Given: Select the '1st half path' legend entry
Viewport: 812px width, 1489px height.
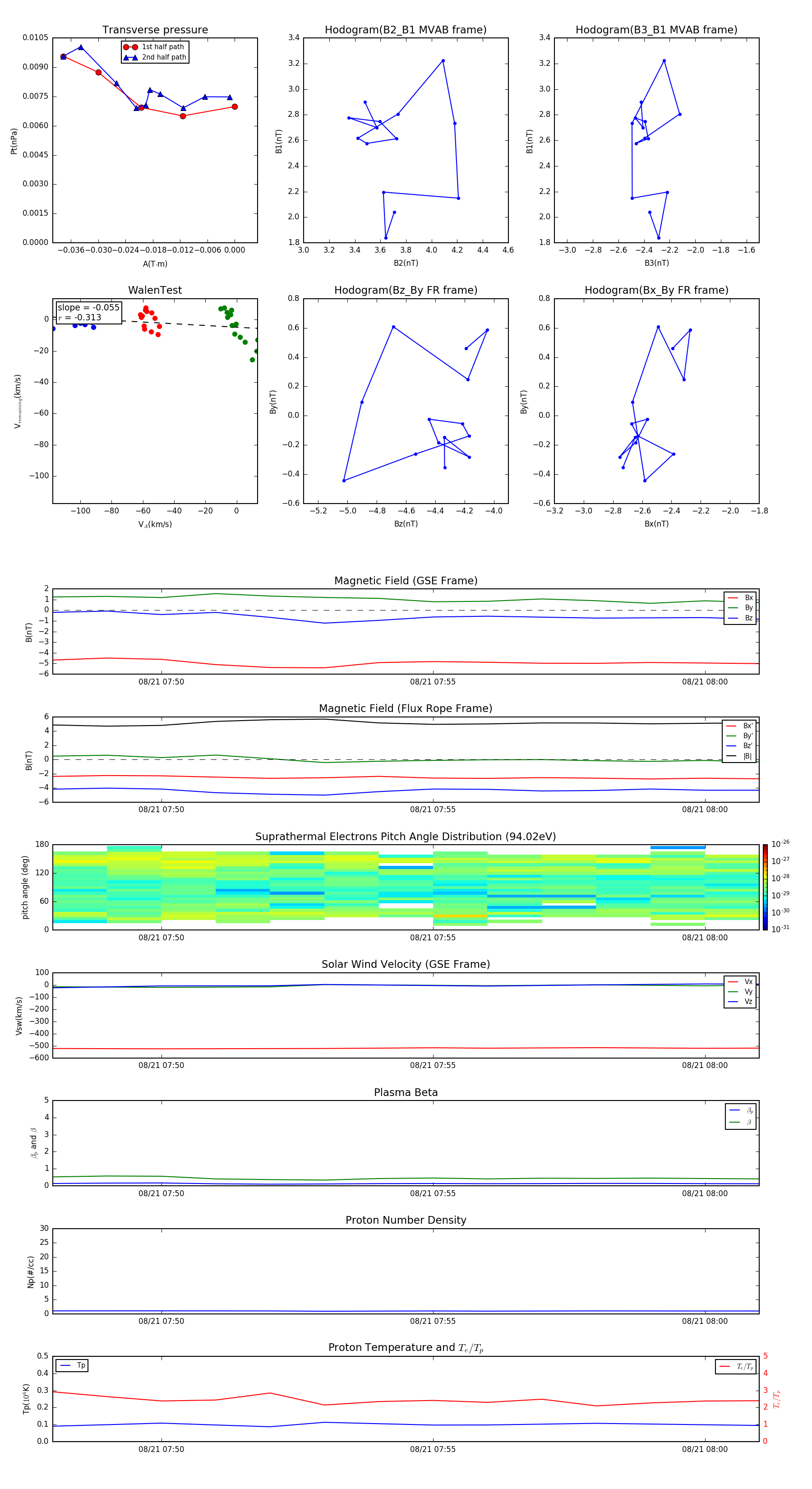Looking at the screenshot, I should (154, 47).
